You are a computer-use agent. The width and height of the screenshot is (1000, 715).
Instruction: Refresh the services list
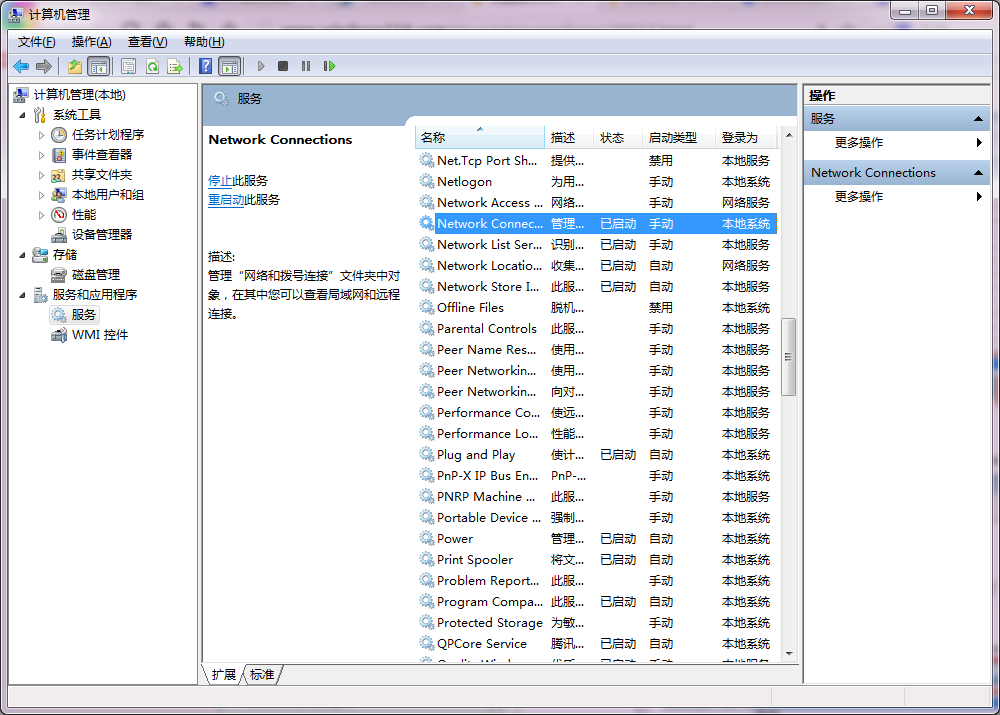152,66
